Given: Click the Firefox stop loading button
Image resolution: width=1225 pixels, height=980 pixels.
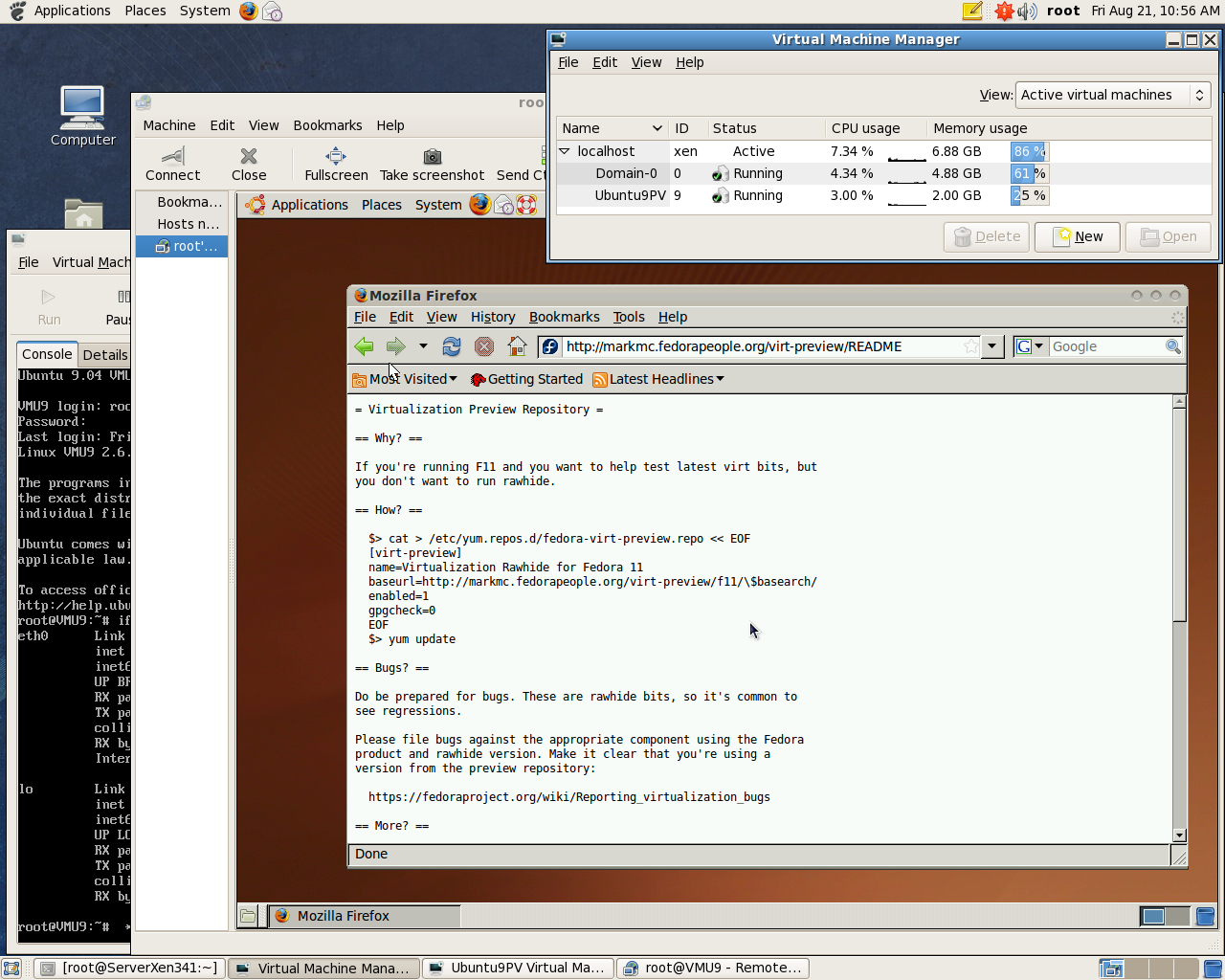Looking at the screenshot, I should click(484, 346).
